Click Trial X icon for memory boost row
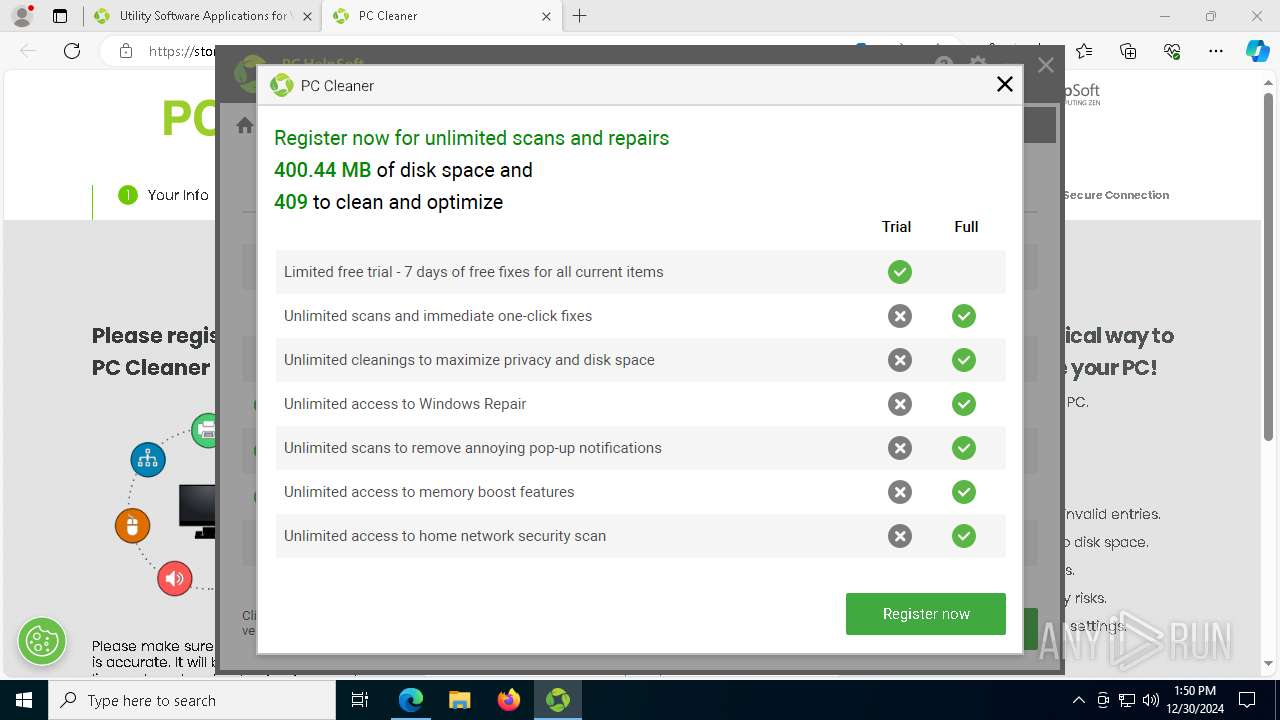The image size is (1280, 720). (900, 492)
